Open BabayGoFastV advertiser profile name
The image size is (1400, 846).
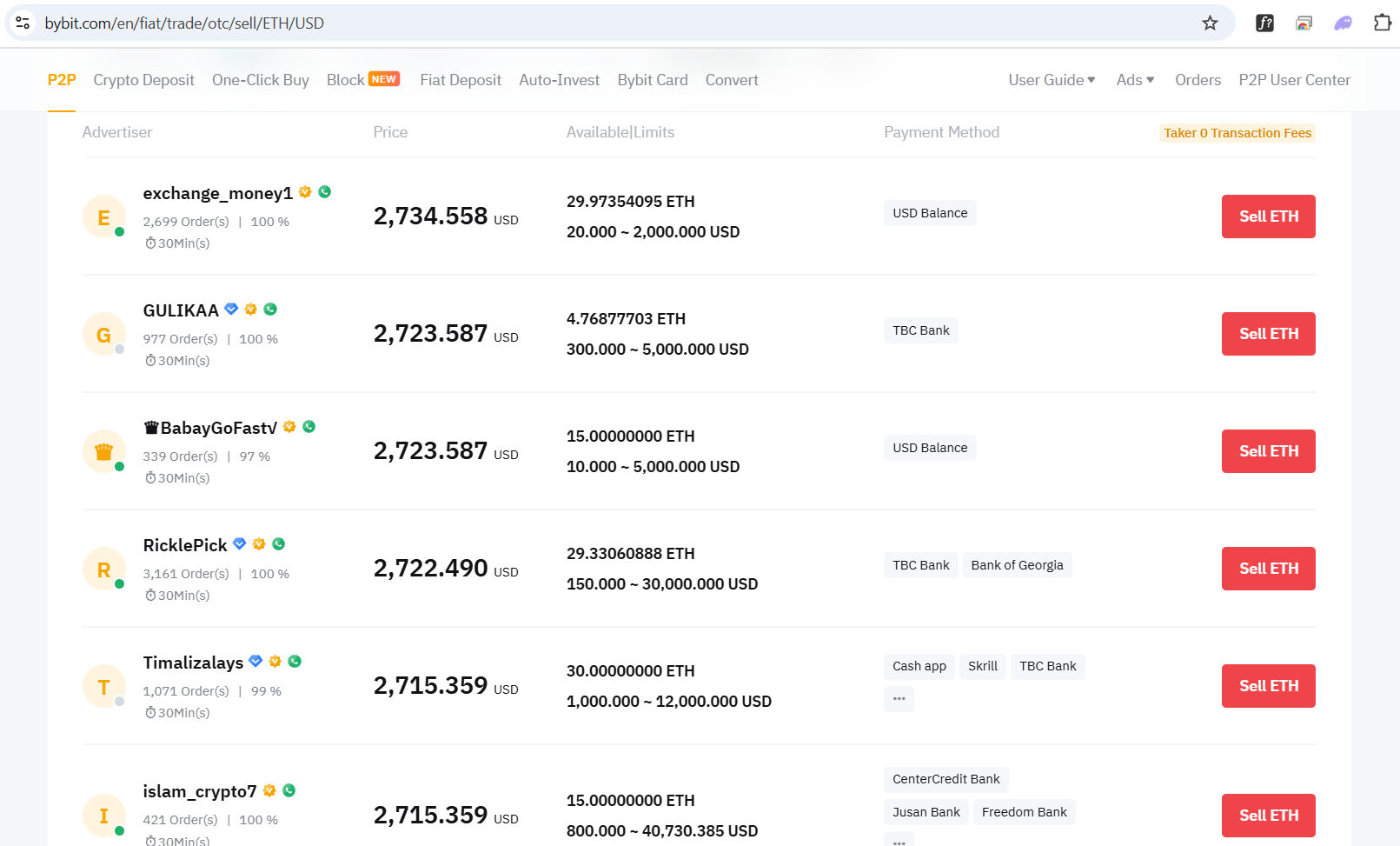click(x=210, y=428)
